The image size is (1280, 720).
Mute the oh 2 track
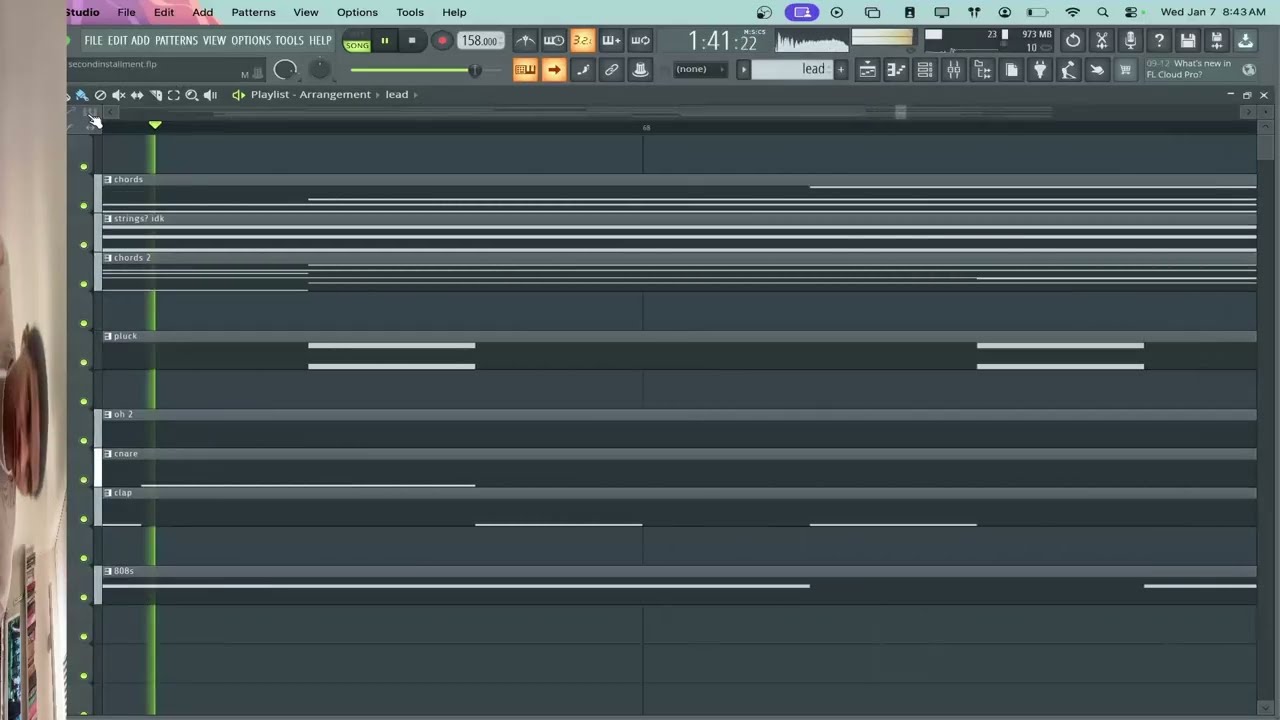tap(84, 441)
